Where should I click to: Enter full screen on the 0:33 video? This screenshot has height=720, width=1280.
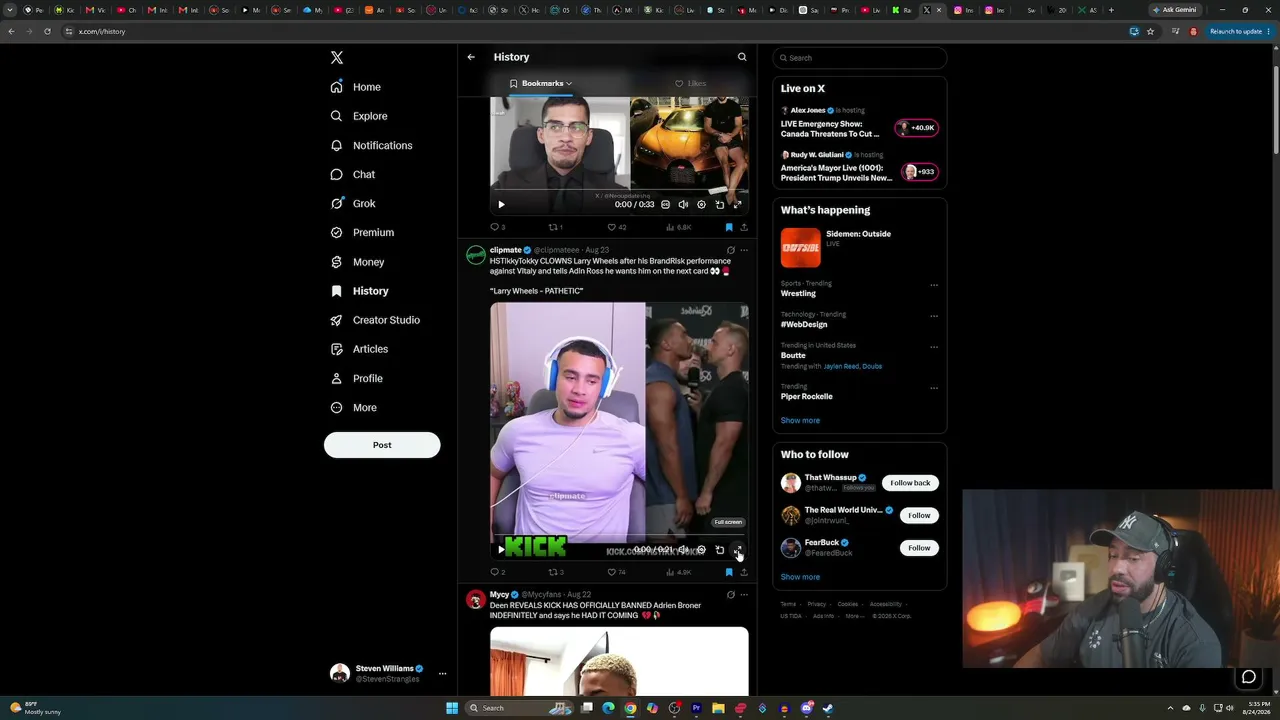pos(737,205)
